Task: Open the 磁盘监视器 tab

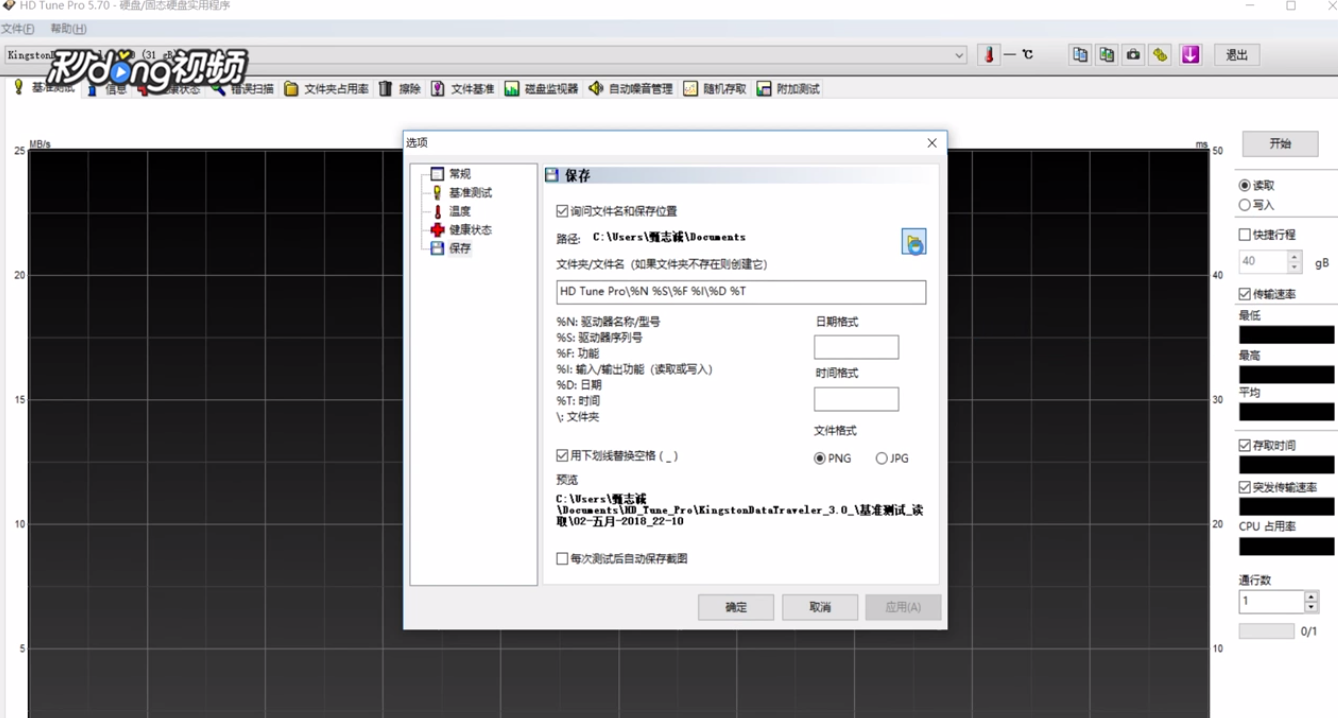Action: pos(541,89)
